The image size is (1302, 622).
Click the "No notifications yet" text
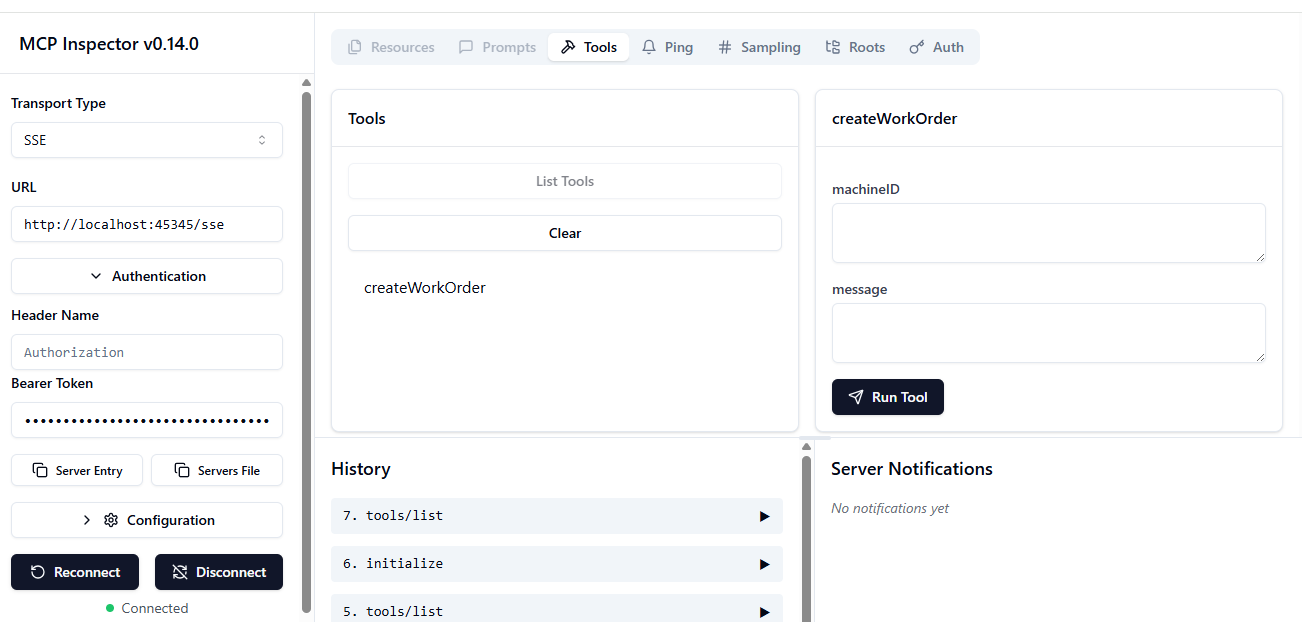tap(890, 508)
